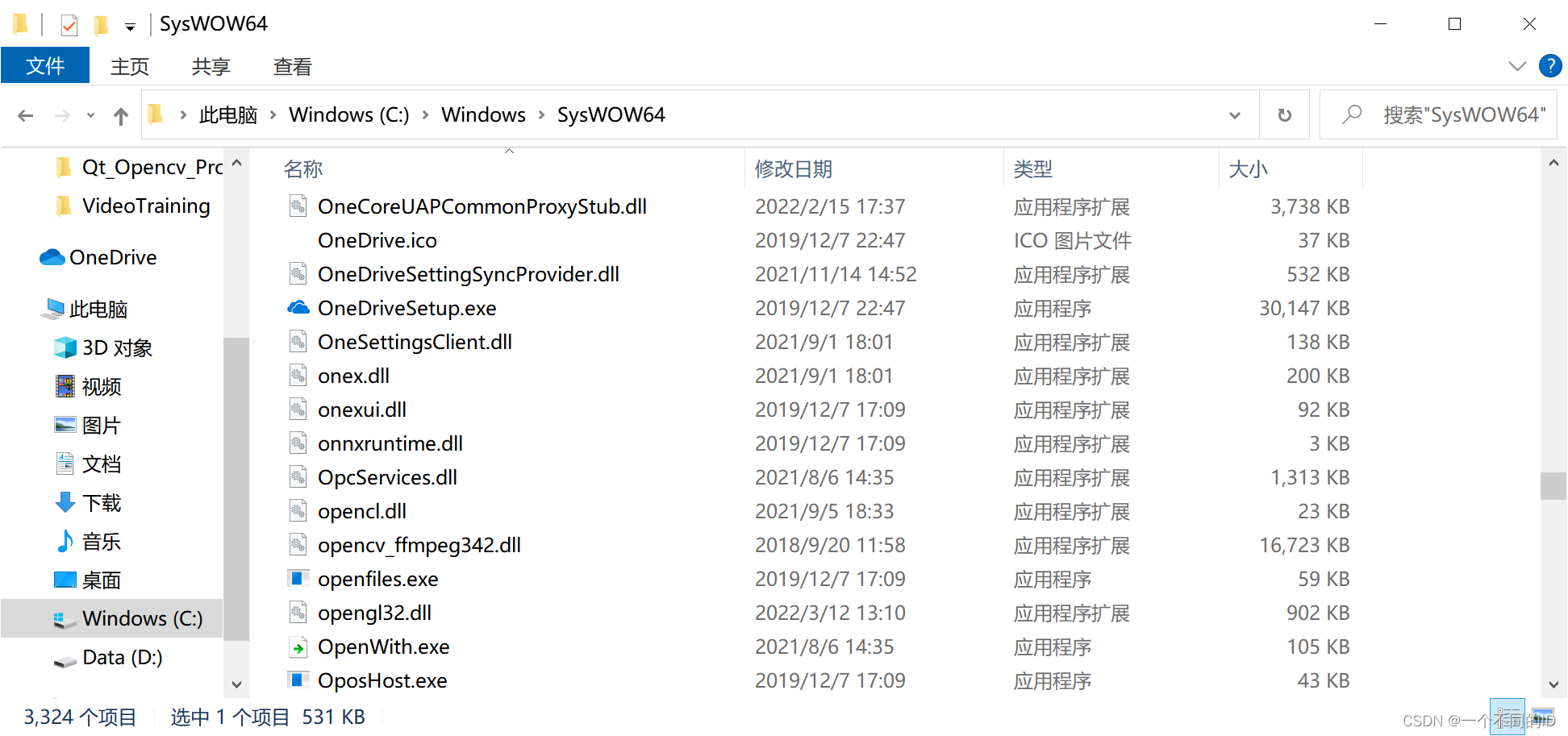Click the opengl32.dll file icon
This screenshot has width=1568, height=736.
point(298,613)
